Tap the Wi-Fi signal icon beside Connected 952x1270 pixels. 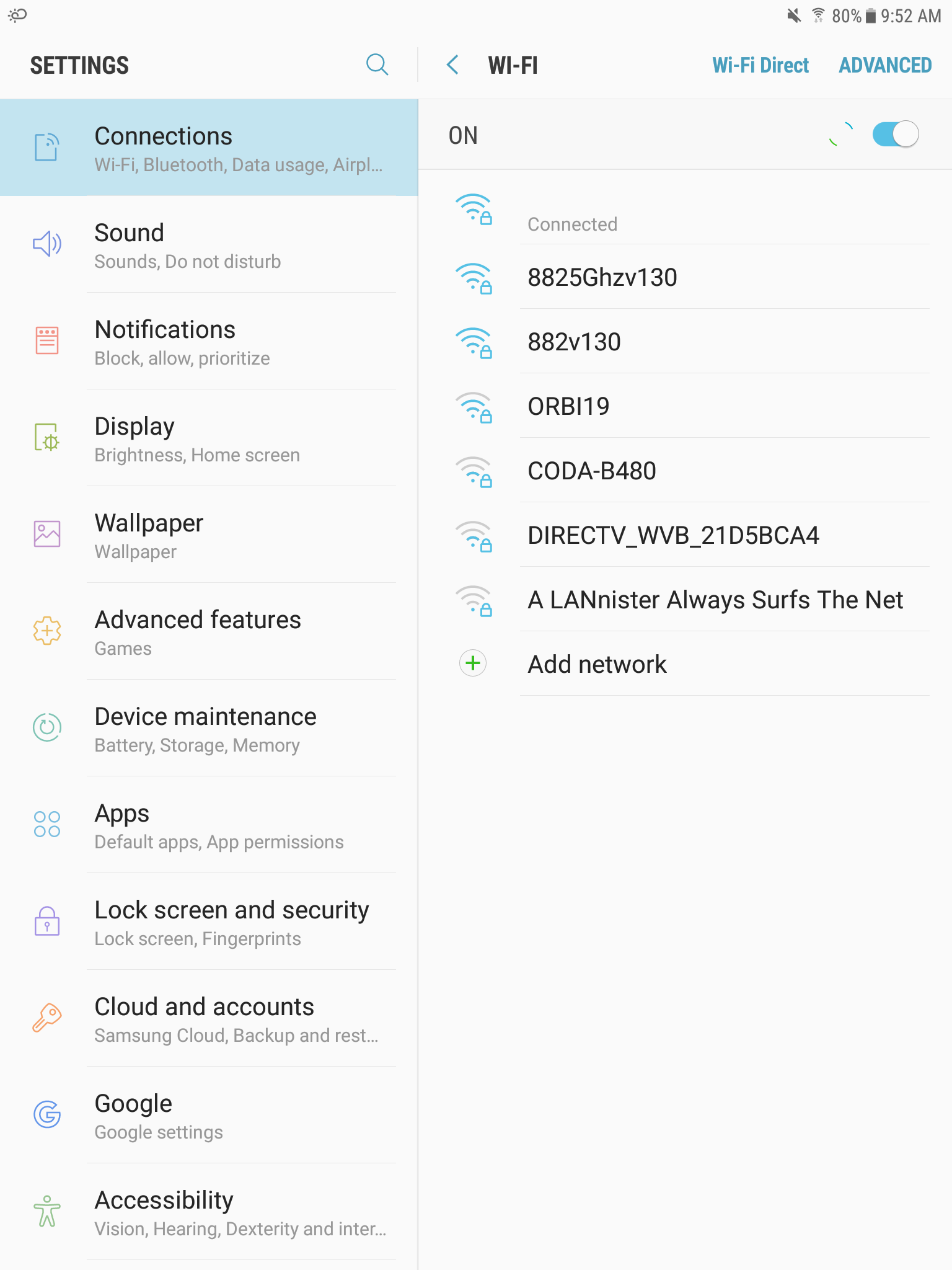point(474,209)
